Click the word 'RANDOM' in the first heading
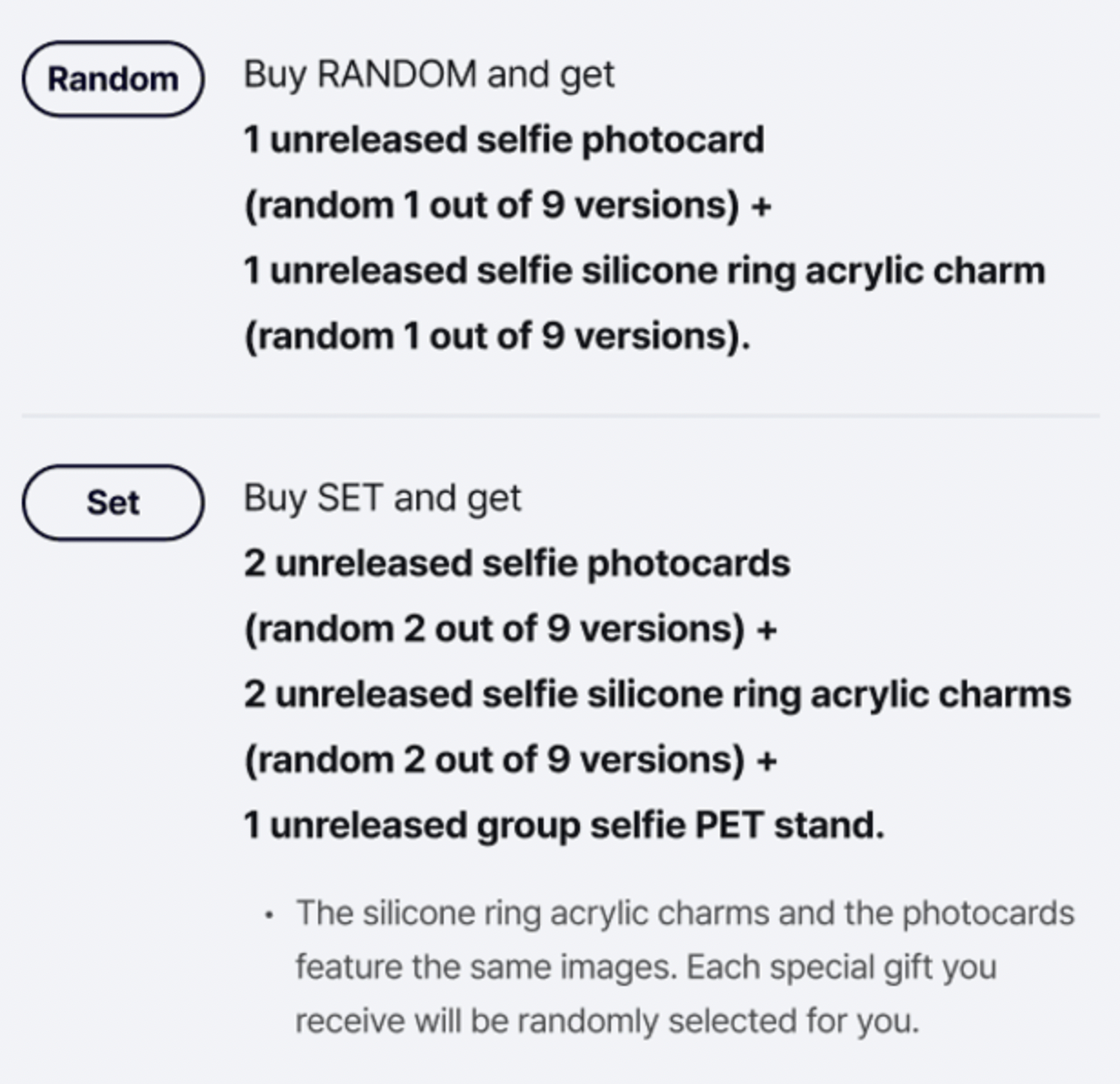1120x1084 pixels. (396, 74)
